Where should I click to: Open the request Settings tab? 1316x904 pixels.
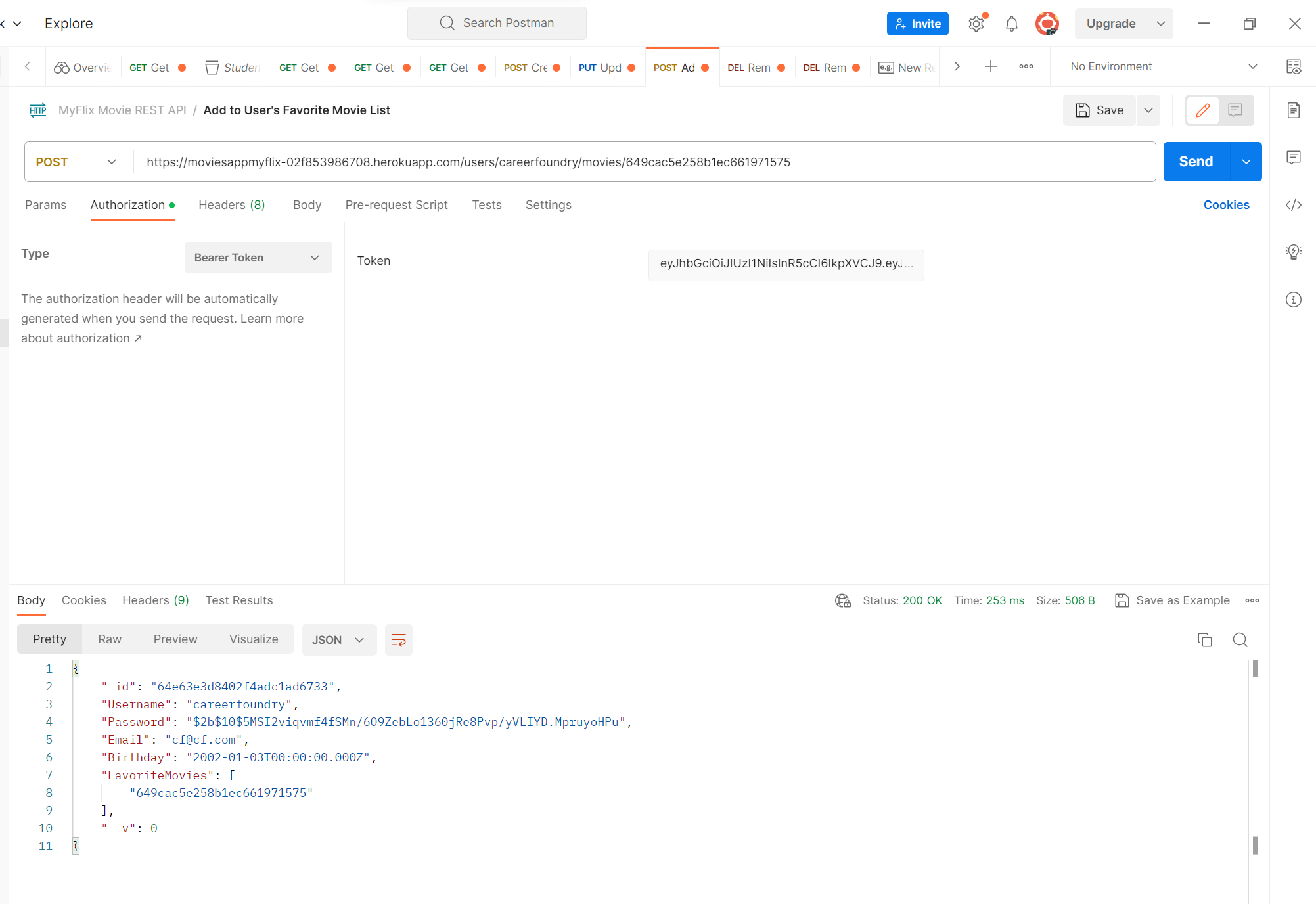(x=549, y=205)
